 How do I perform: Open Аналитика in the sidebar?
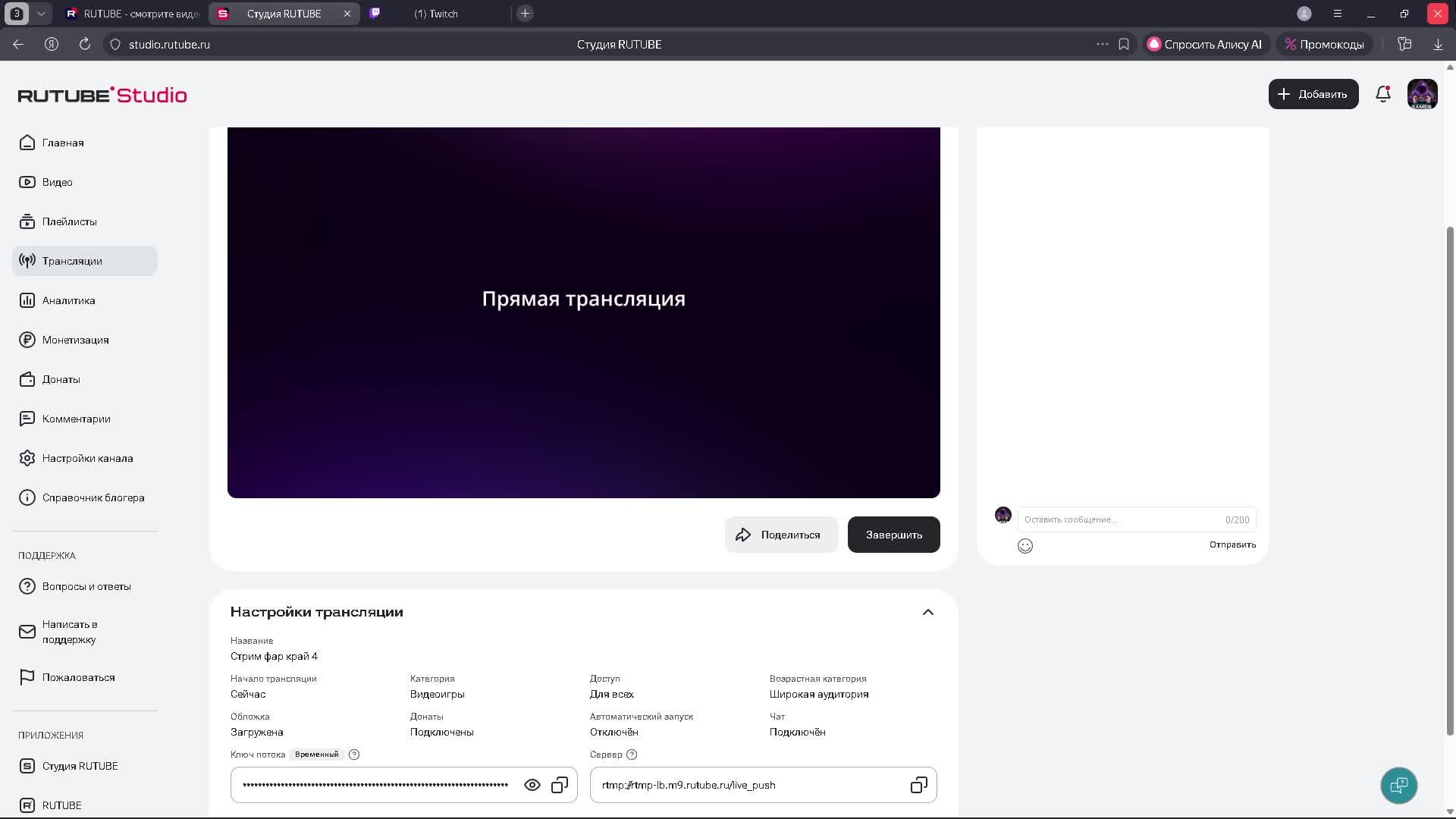[x=68, y=300]
